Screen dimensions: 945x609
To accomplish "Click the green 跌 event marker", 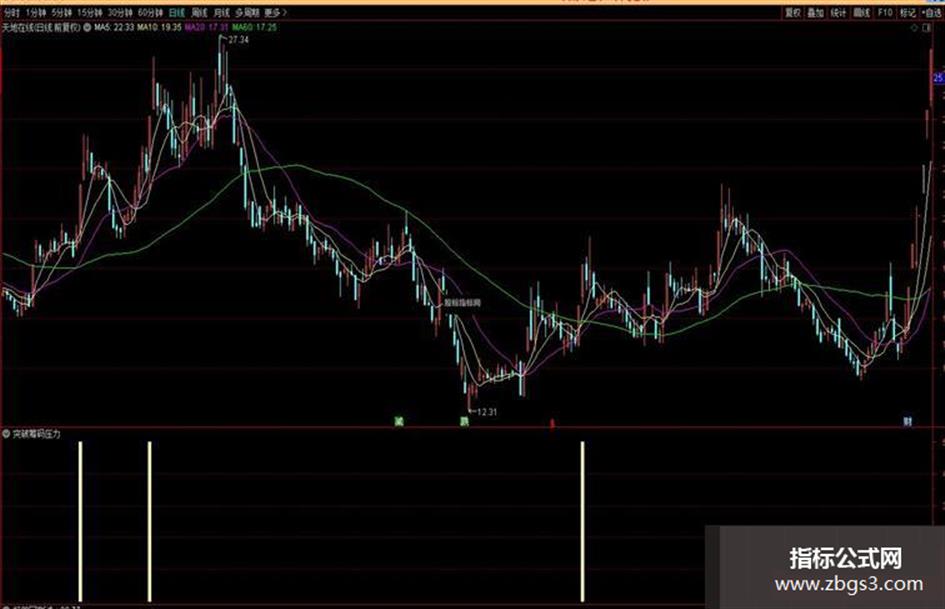I will pyautogui.click(x=464, y=421).
